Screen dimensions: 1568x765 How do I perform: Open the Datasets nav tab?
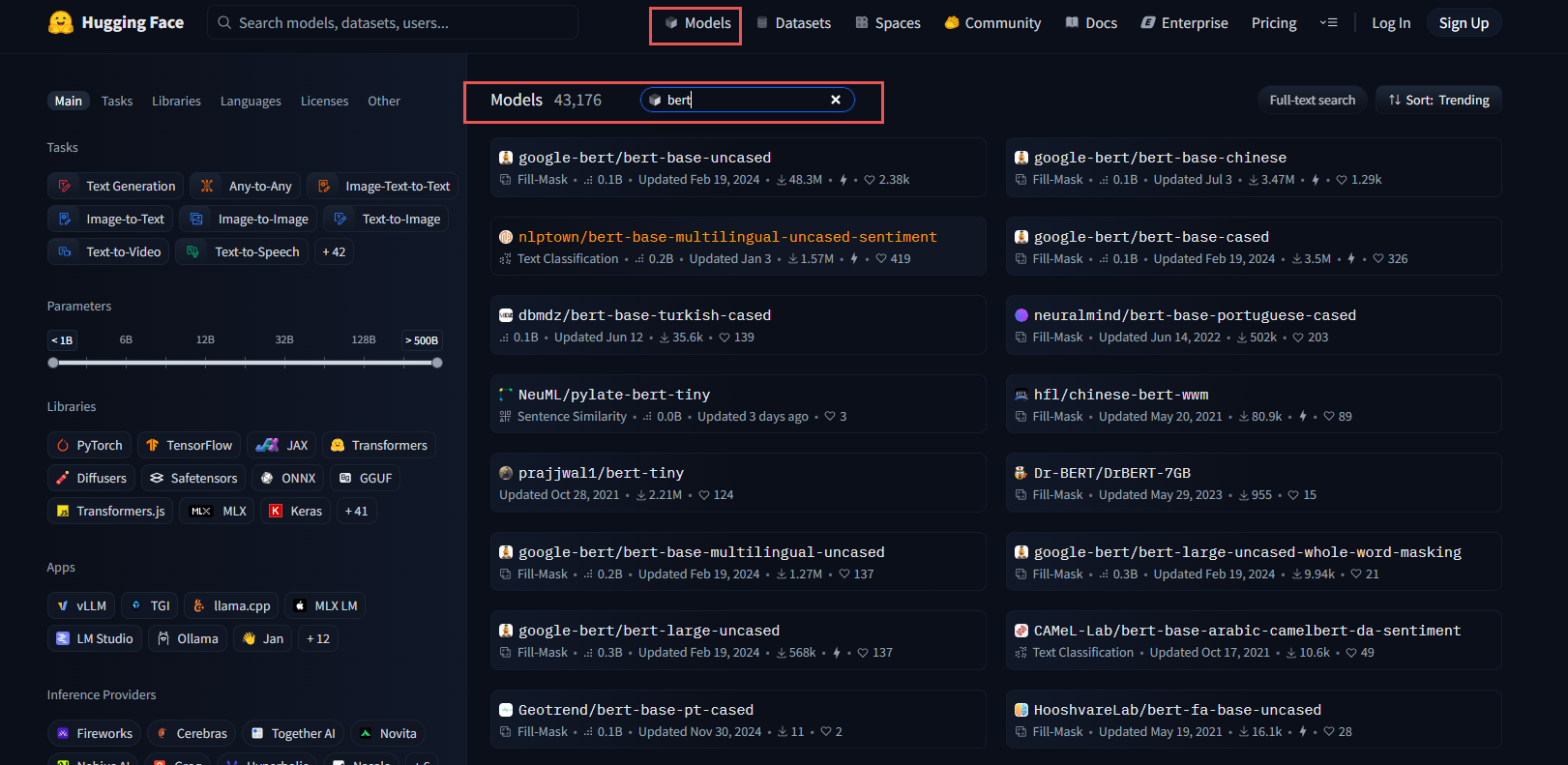tap(793, 23)
